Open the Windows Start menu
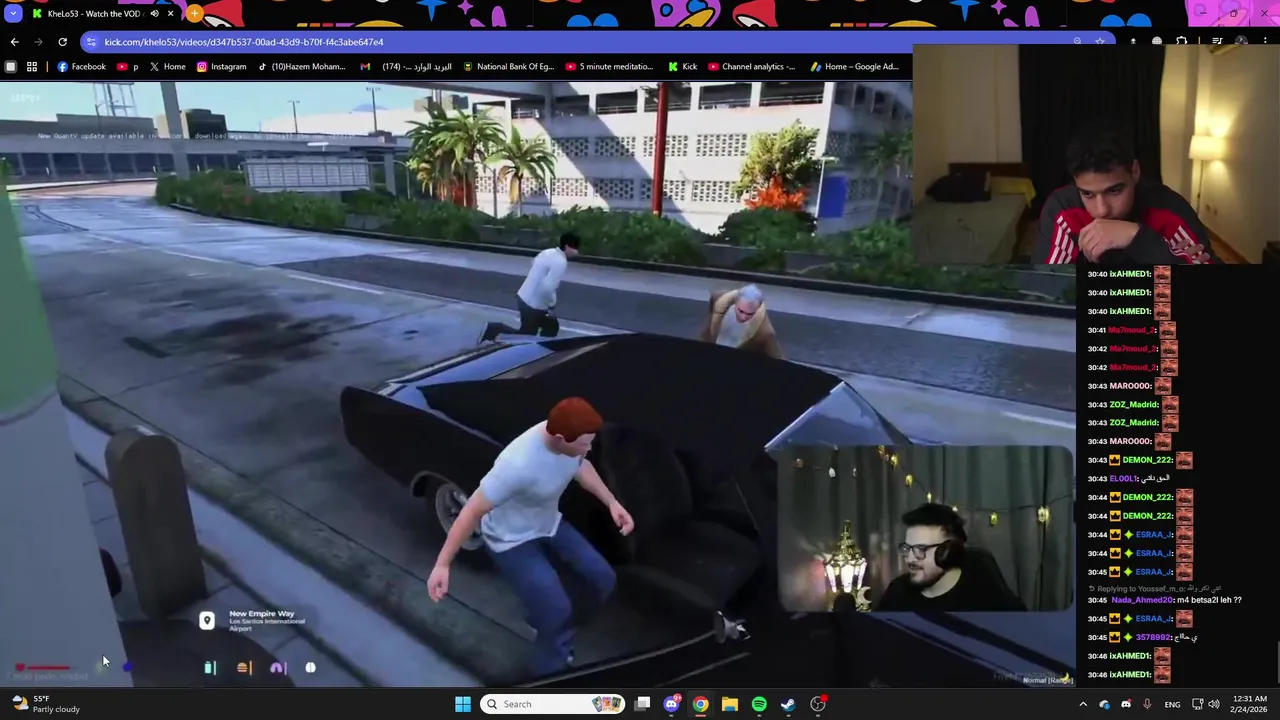Viewport: 1280px width, 720px height. tap(463, 704)
